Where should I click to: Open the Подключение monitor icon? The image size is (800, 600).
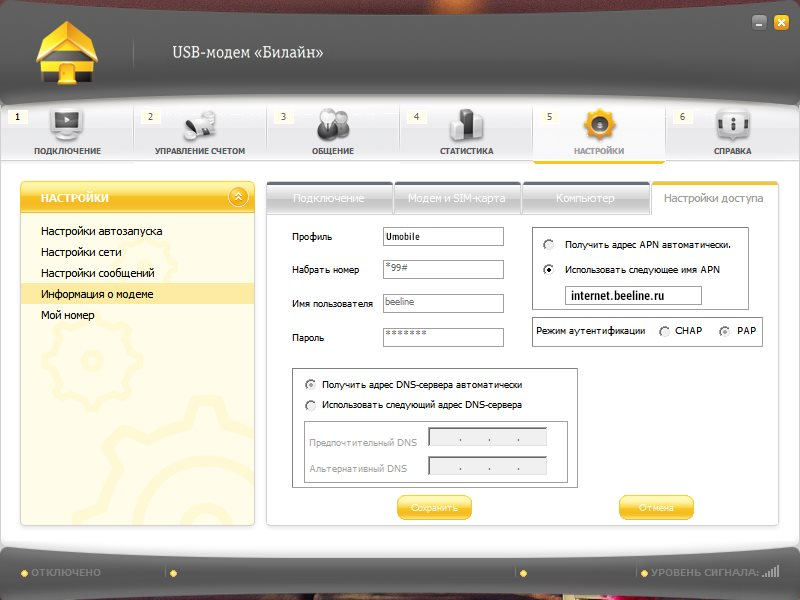pos(67,126)
